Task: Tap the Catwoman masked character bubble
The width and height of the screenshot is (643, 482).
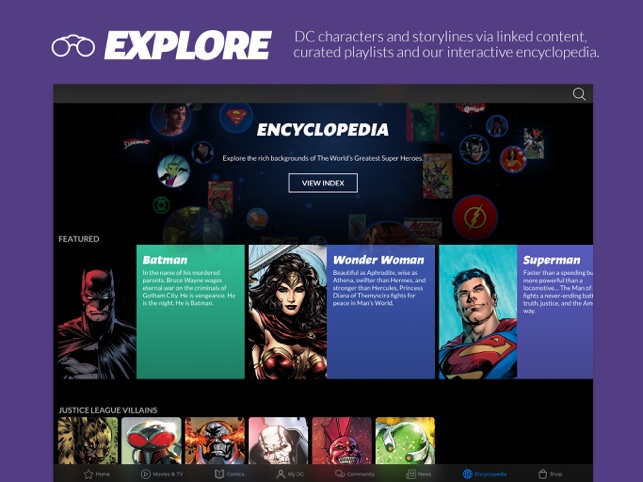Action: click(x=474, y=149)
